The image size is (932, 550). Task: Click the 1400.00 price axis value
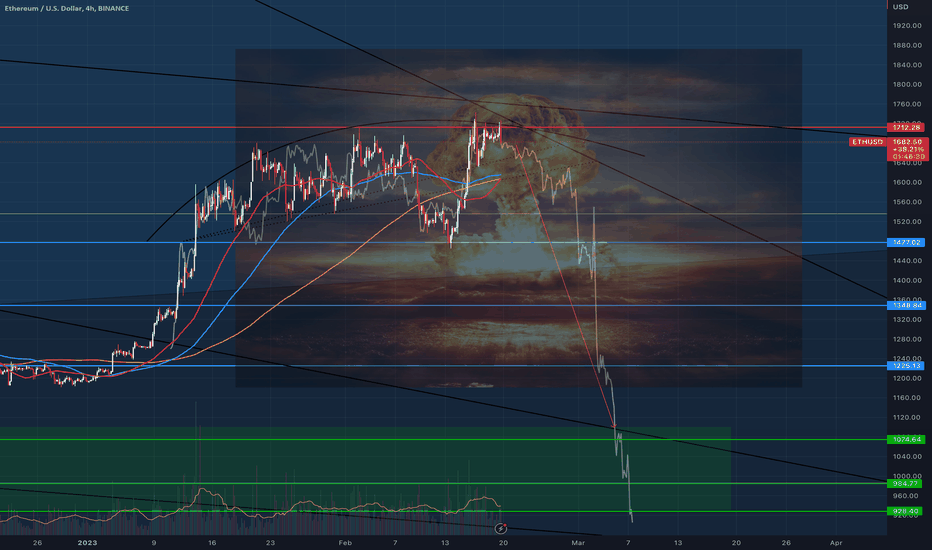coord(907,281)
